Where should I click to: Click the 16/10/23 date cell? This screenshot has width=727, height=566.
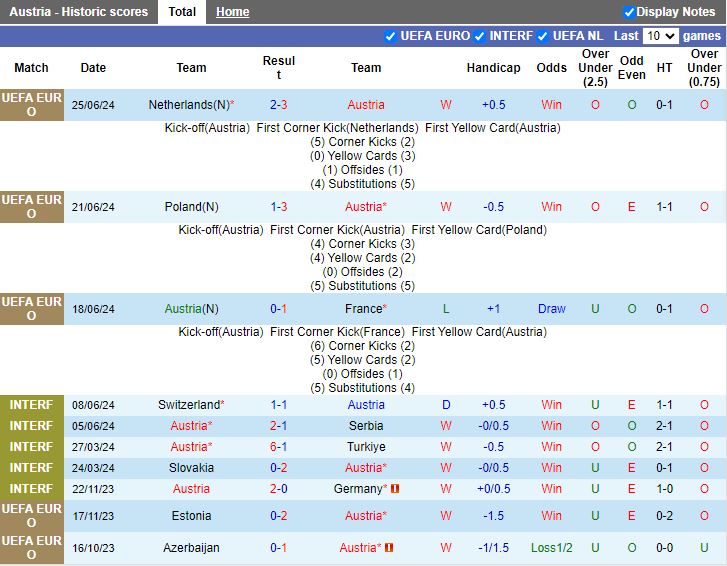[x=93, y=548]
